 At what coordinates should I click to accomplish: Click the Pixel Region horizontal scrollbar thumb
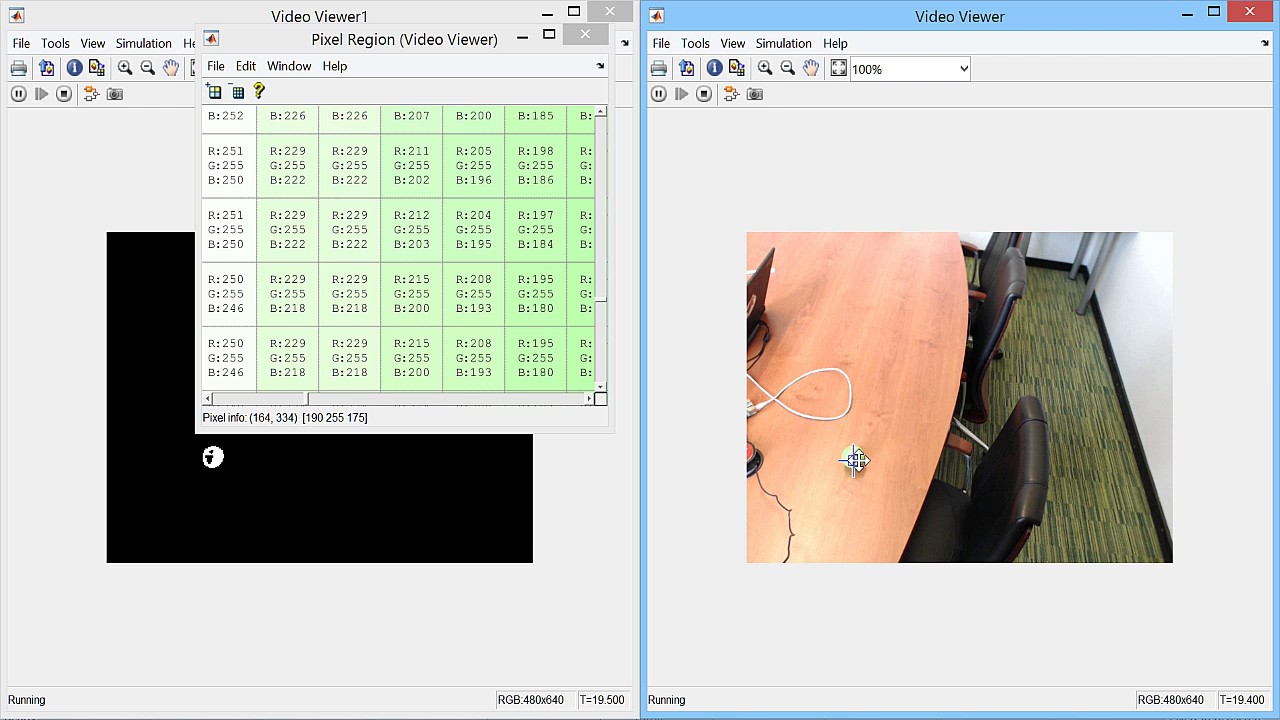[x=260, y=399]
